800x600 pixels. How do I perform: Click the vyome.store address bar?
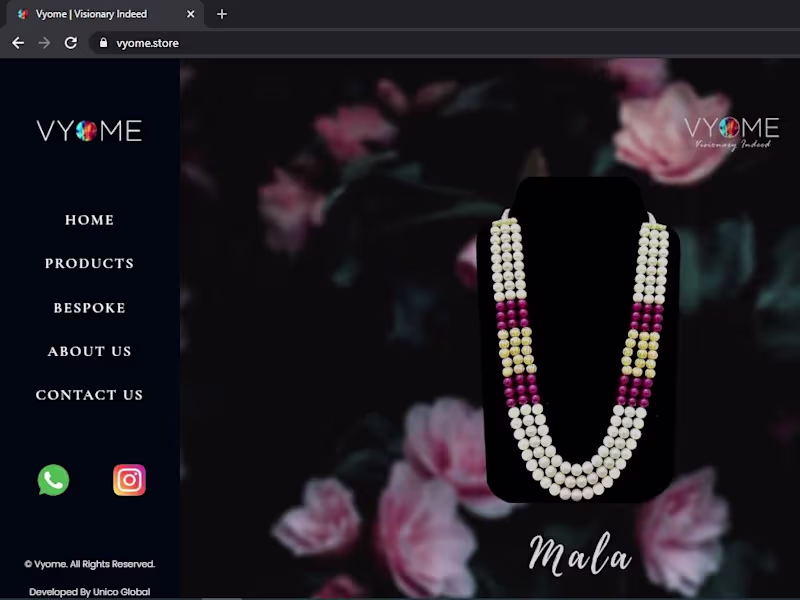point(444,43)
